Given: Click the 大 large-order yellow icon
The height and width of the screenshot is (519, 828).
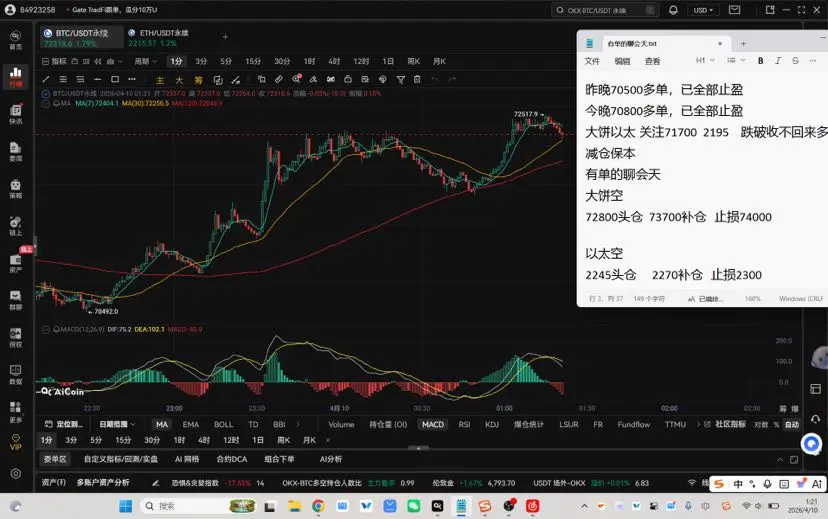Looking at the screenshot, I should click(179, 80).
